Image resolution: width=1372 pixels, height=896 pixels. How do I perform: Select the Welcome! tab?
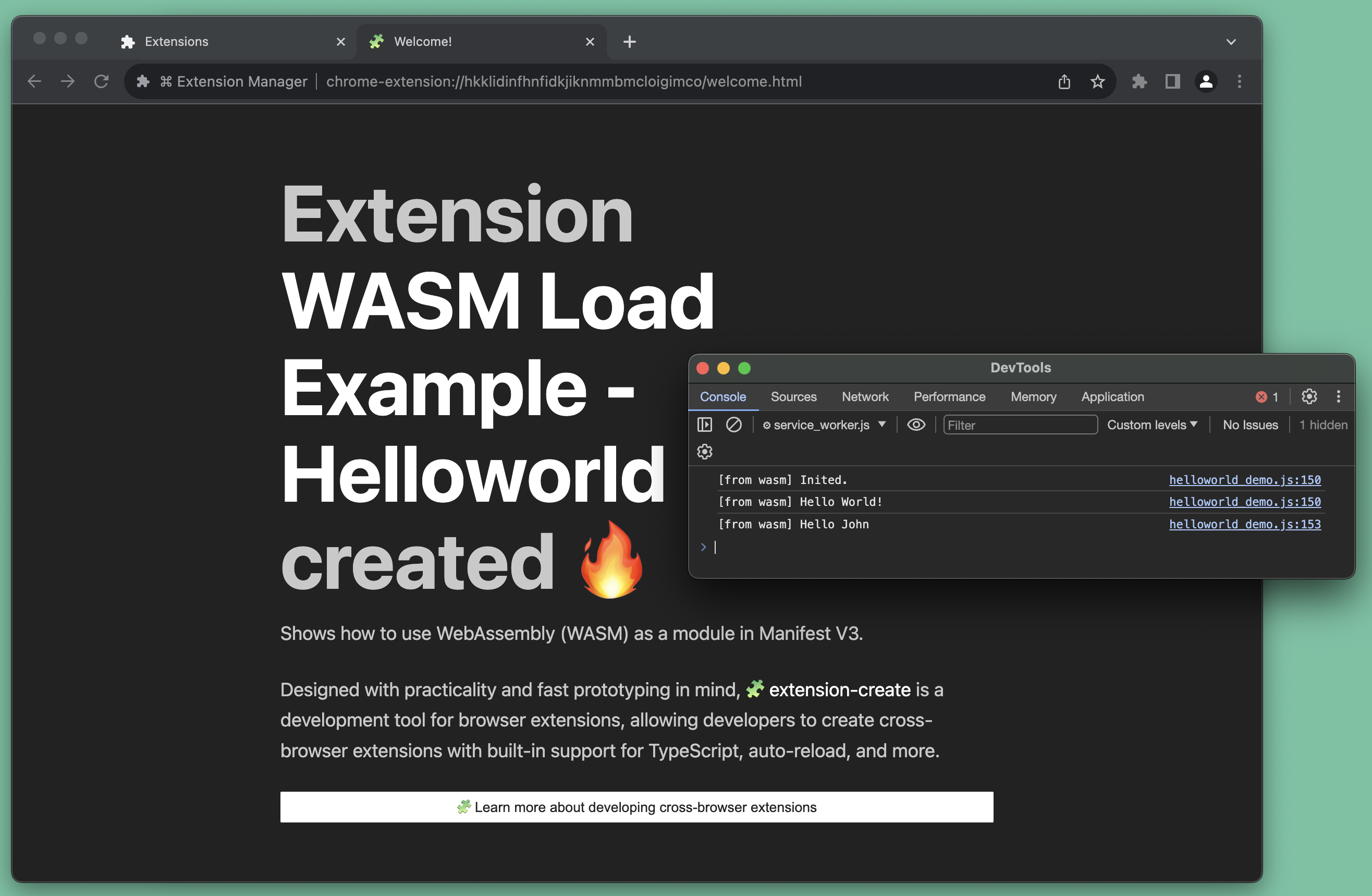(481, 42)
